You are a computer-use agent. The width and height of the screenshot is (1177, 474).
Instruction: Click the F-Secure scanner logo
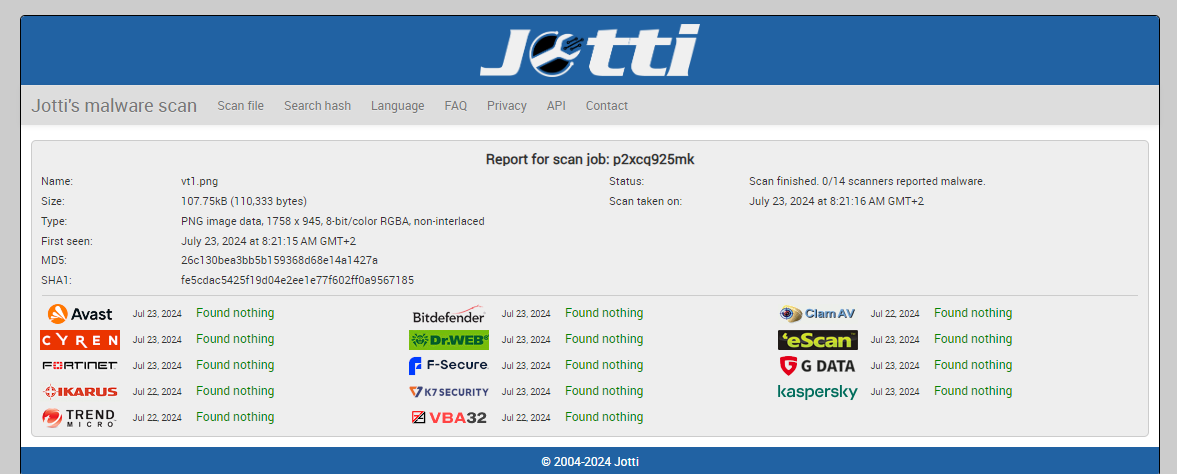pos(449,366)
